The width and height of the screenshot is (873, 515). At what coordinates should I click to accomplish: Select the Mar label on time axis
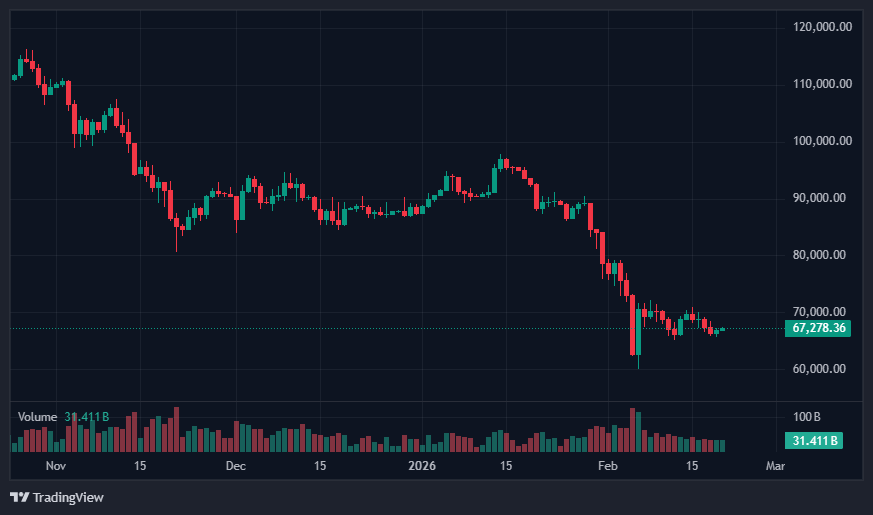pyautogui.click(x=773, y=466)
